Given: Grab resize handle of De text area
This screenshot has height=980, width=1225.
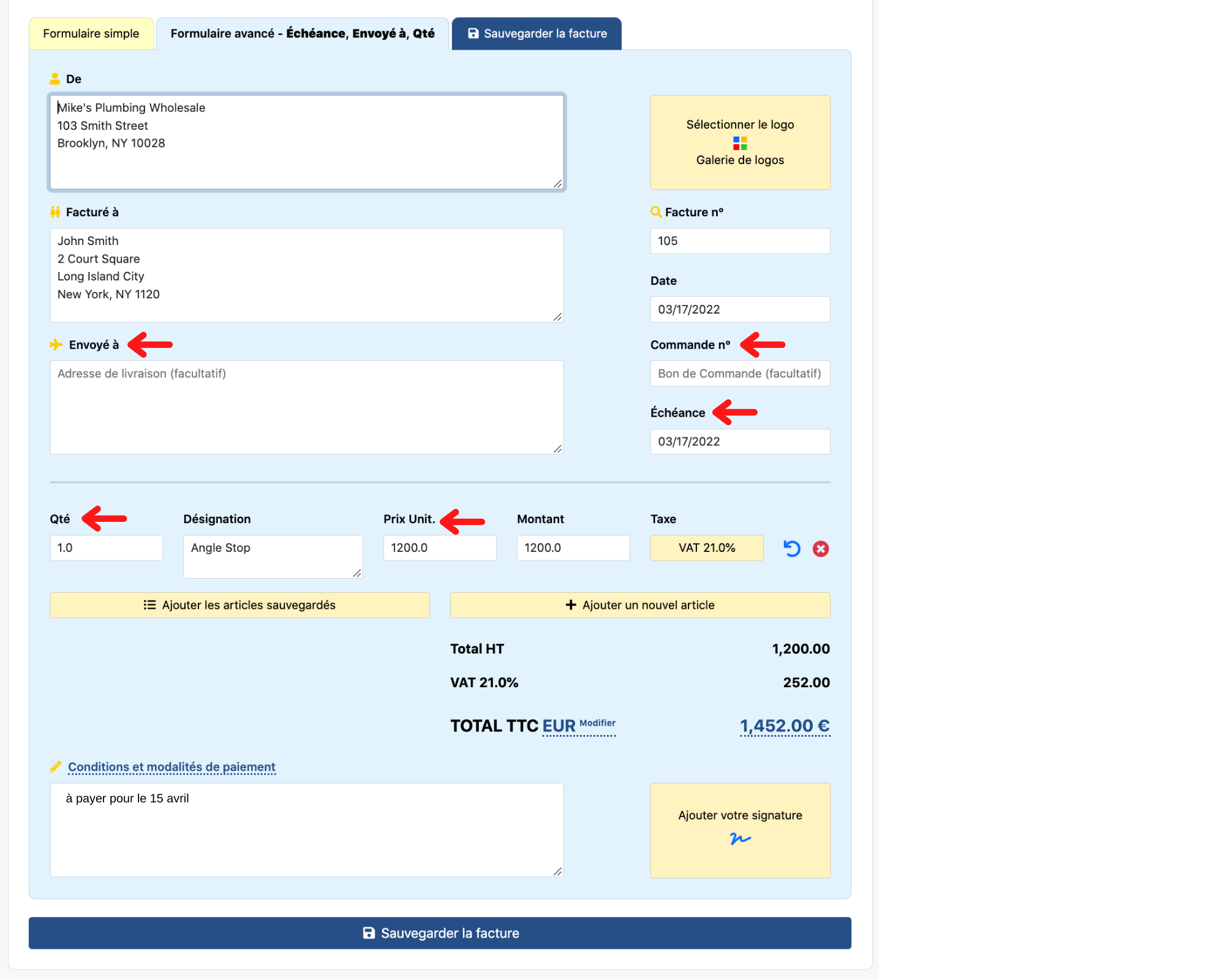Looking at the screenshot, I should tap(557, 184).
